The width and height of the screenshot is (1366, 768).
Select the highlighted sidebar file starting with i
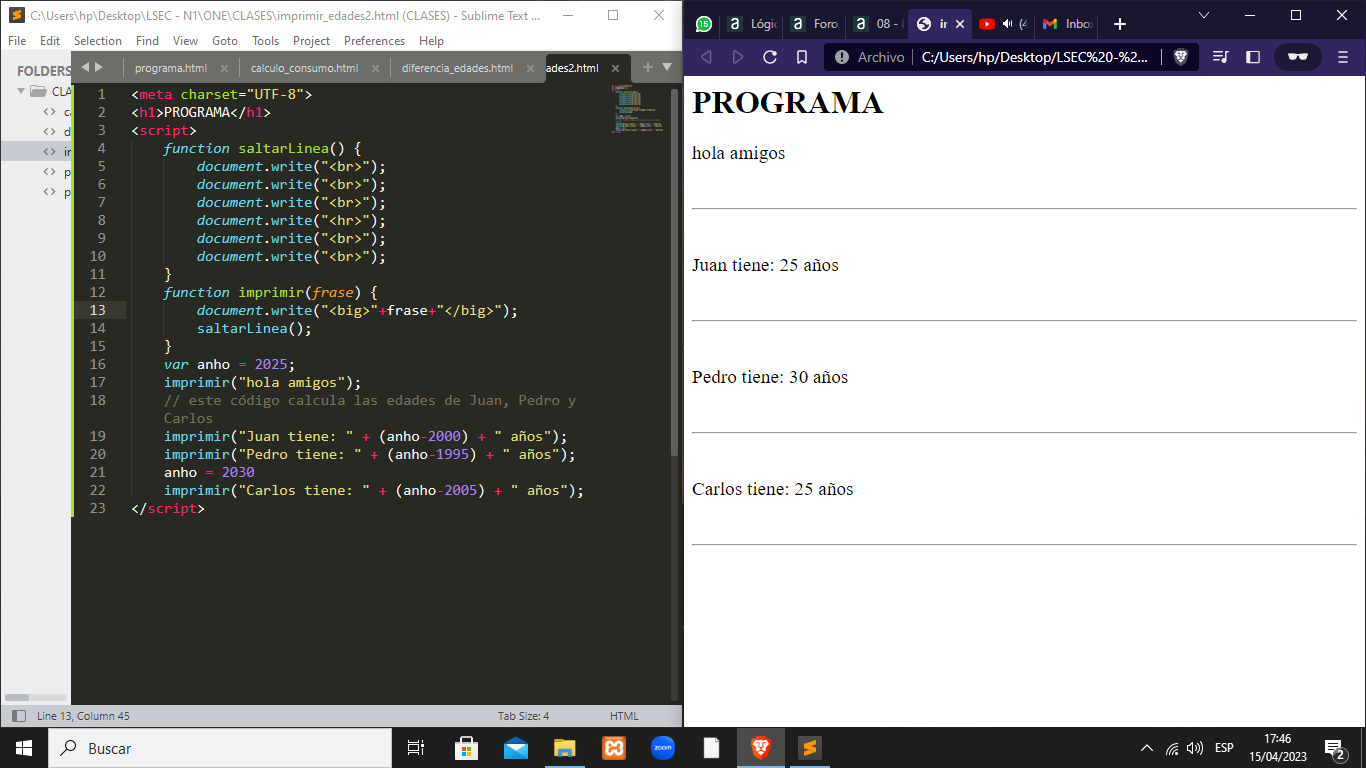pos(36,151)
